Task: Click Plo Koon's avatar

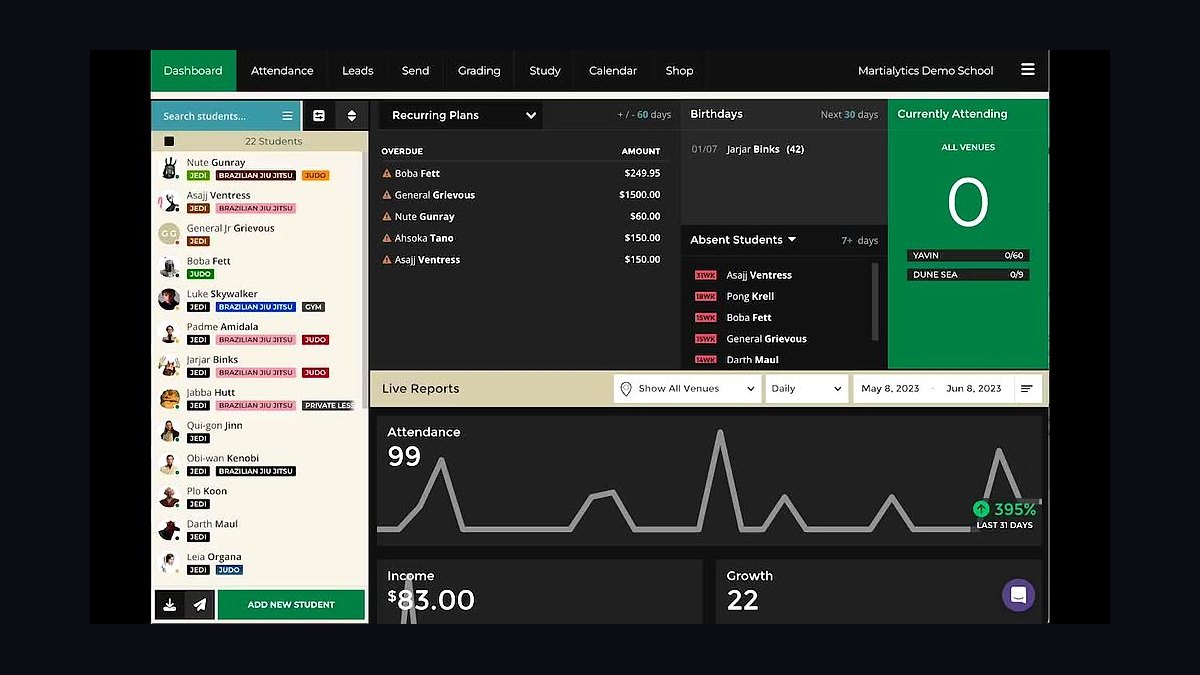Action: (x=169, y=497)
